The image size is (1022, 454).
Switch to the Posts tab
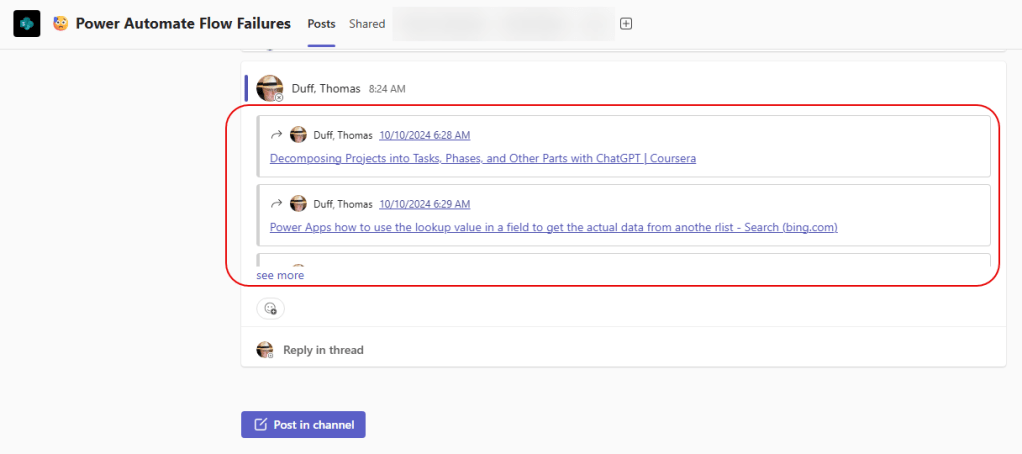click(x=322, y=24)
